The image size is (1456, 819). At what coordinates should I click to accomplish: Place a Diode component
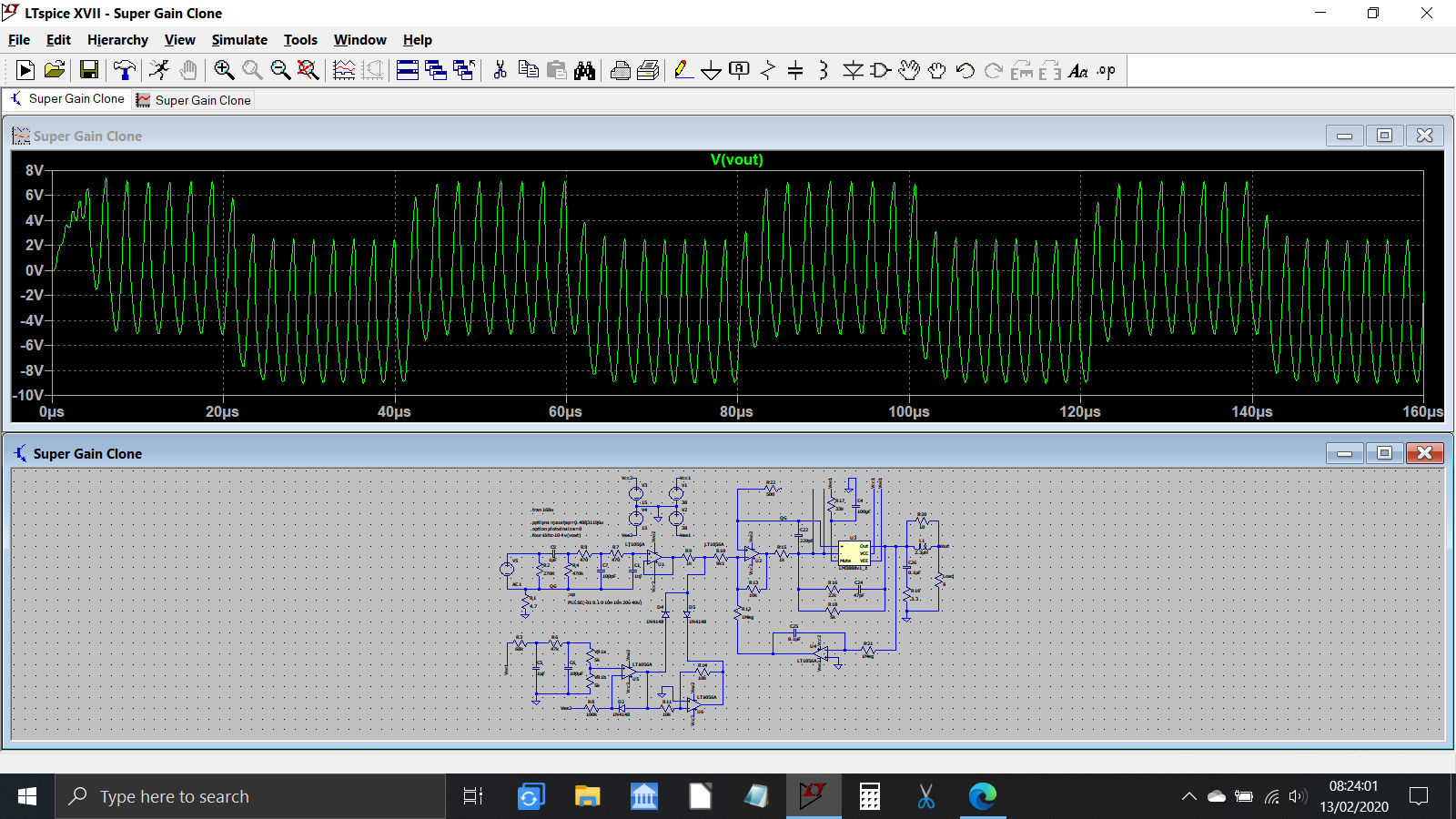853,70
